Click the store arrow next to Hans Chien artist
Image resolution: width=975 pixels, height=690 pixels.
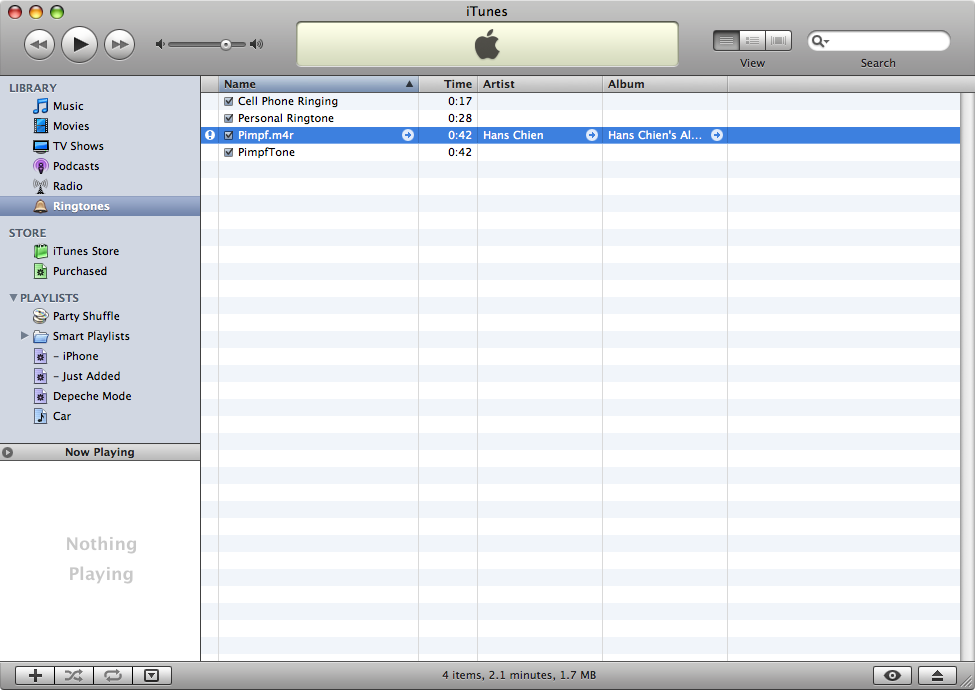click(x=592, y=135)
